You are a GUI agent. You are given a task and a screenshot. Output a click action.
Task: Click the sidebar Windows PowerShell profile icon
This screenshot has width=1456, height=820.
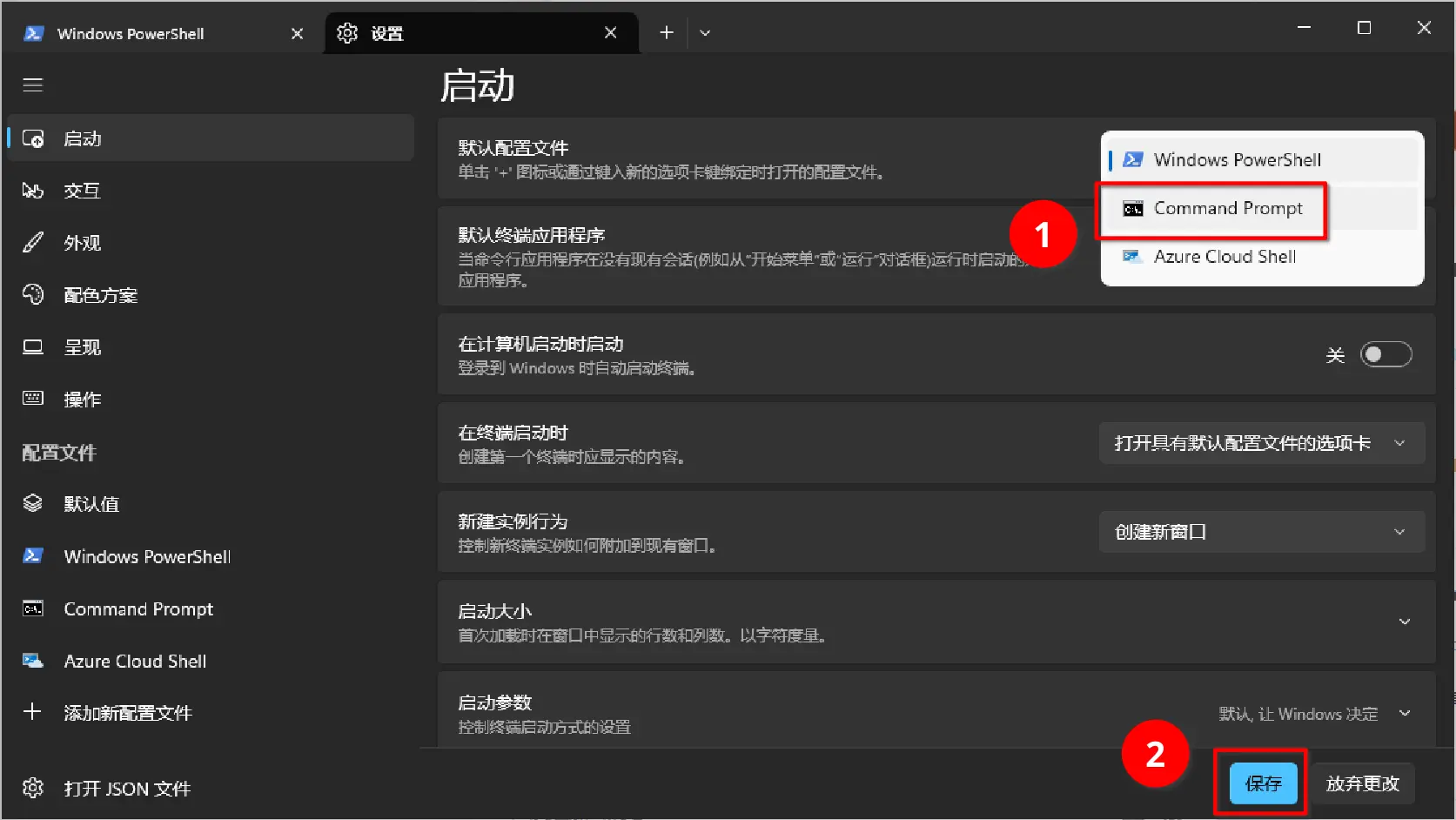click(x=33, y=556)
